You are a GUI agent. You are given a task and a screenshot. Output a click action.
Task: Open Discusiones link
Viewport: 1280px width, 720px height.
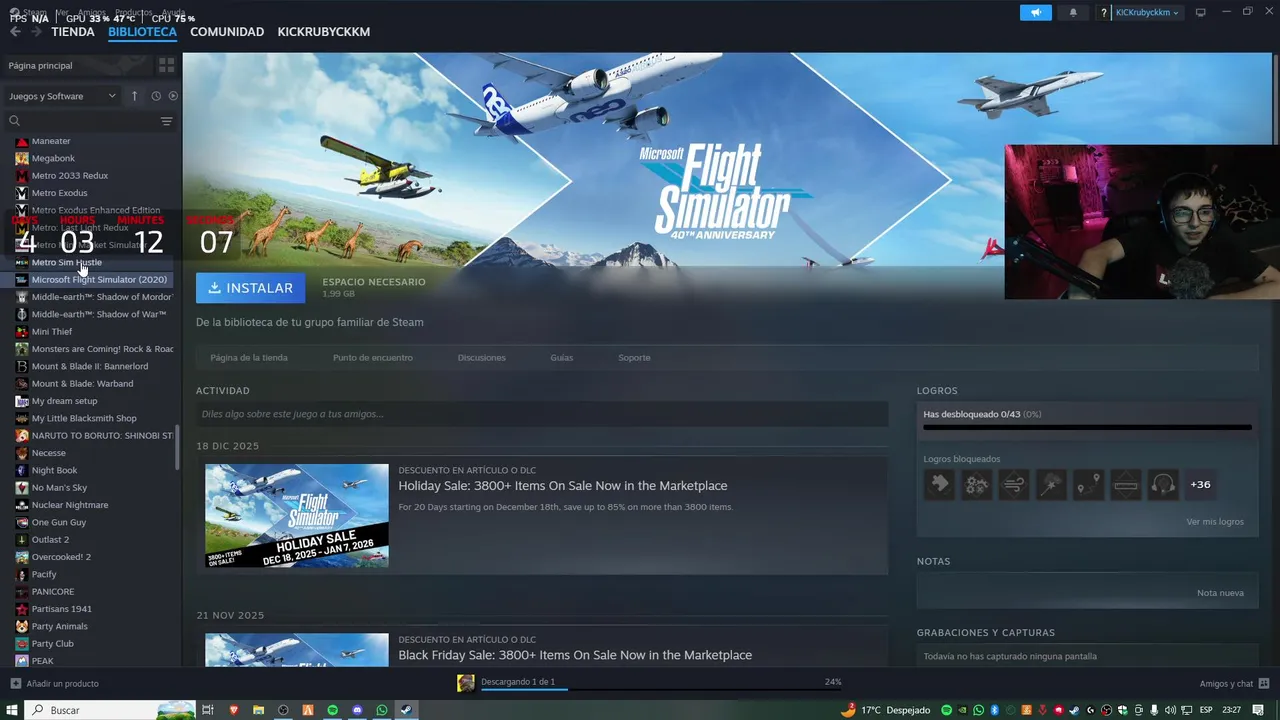[482, 357]
